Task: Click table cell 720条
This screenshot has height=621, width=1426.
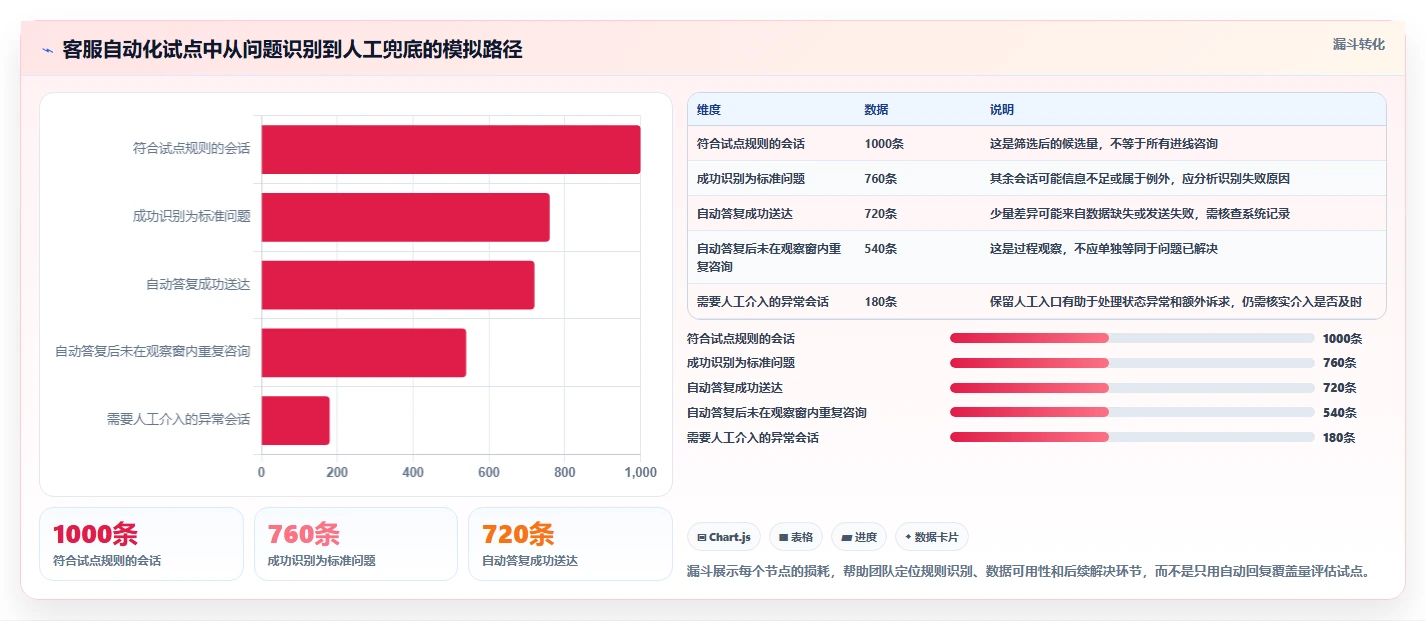Action: [881, 214]
